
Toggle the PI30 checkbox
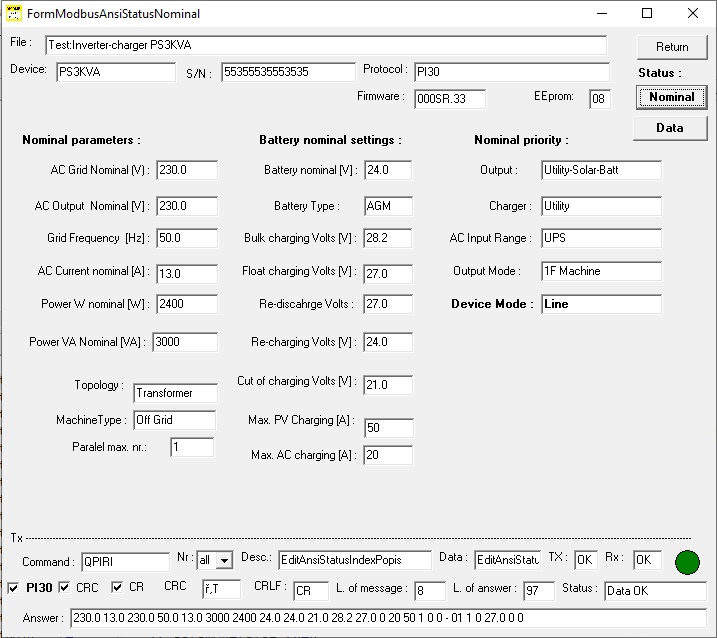pos(13,587)
